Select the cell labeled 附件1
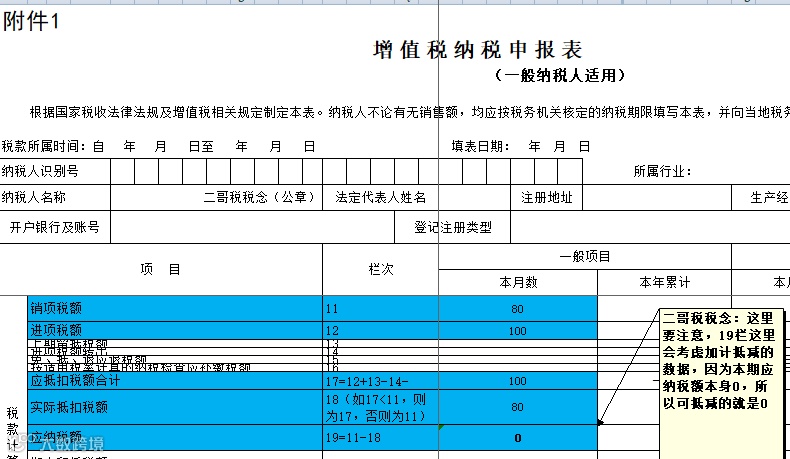The image size is (790, 459). point(31,21)
